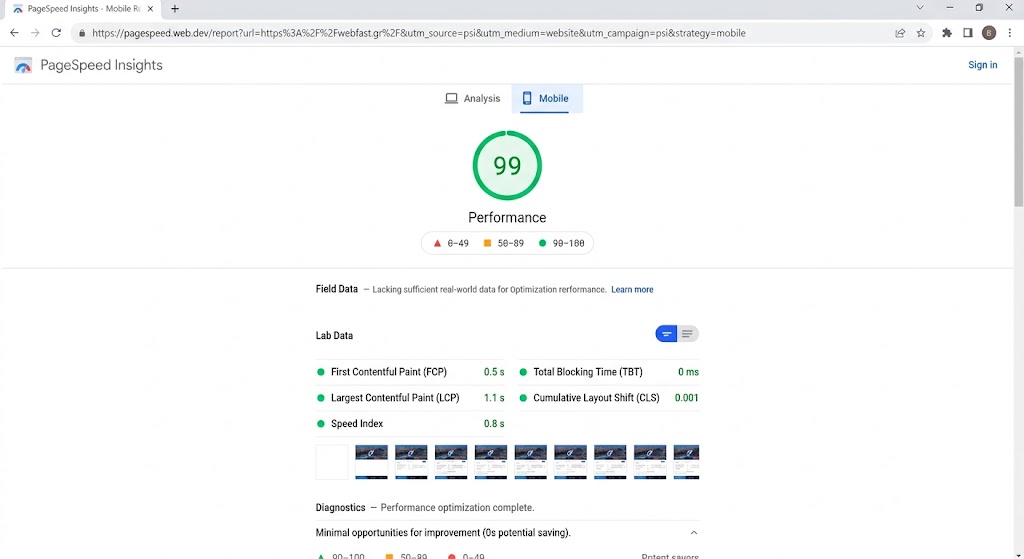The image size is (1024, 559).
Task: Click the PageSpeed Insights title text
Action: click(101, 65)
